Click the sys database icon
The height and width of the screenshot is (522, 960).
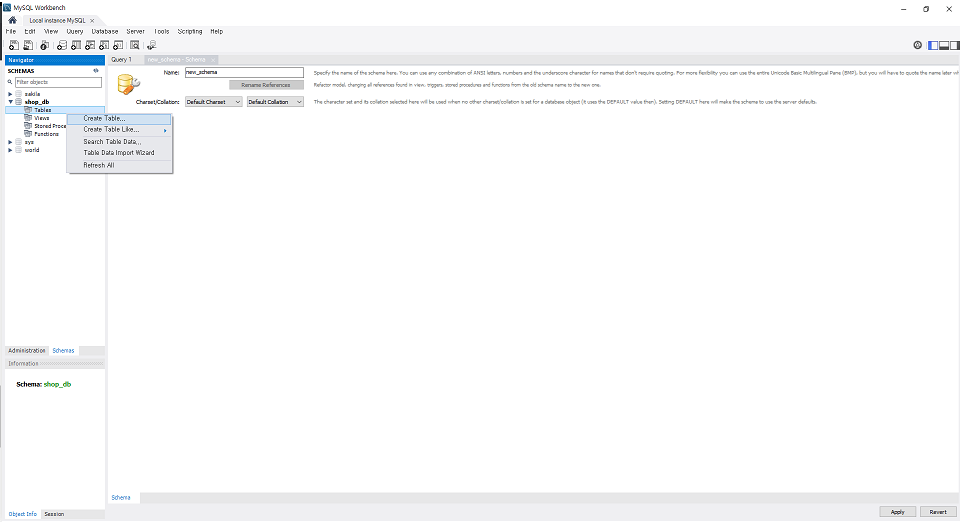(x=19, y=142)
